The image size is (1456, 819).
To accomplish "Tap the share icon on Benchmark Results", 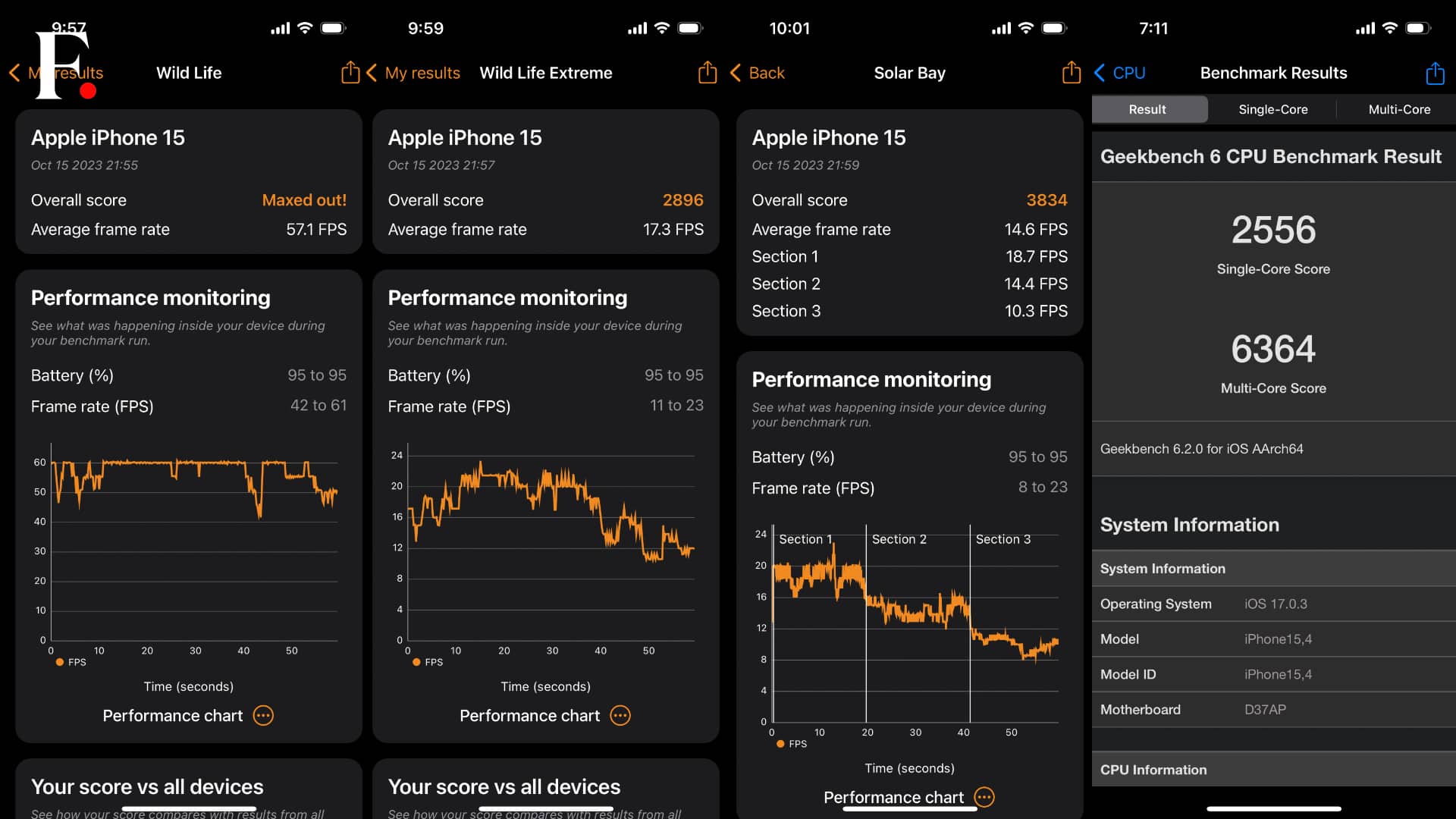I will pos(1435,73).
